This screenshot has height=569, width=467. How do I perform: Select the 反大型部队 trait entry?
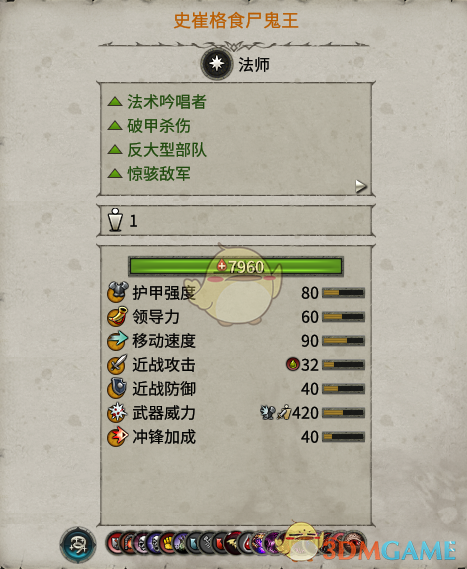(157, 150)
